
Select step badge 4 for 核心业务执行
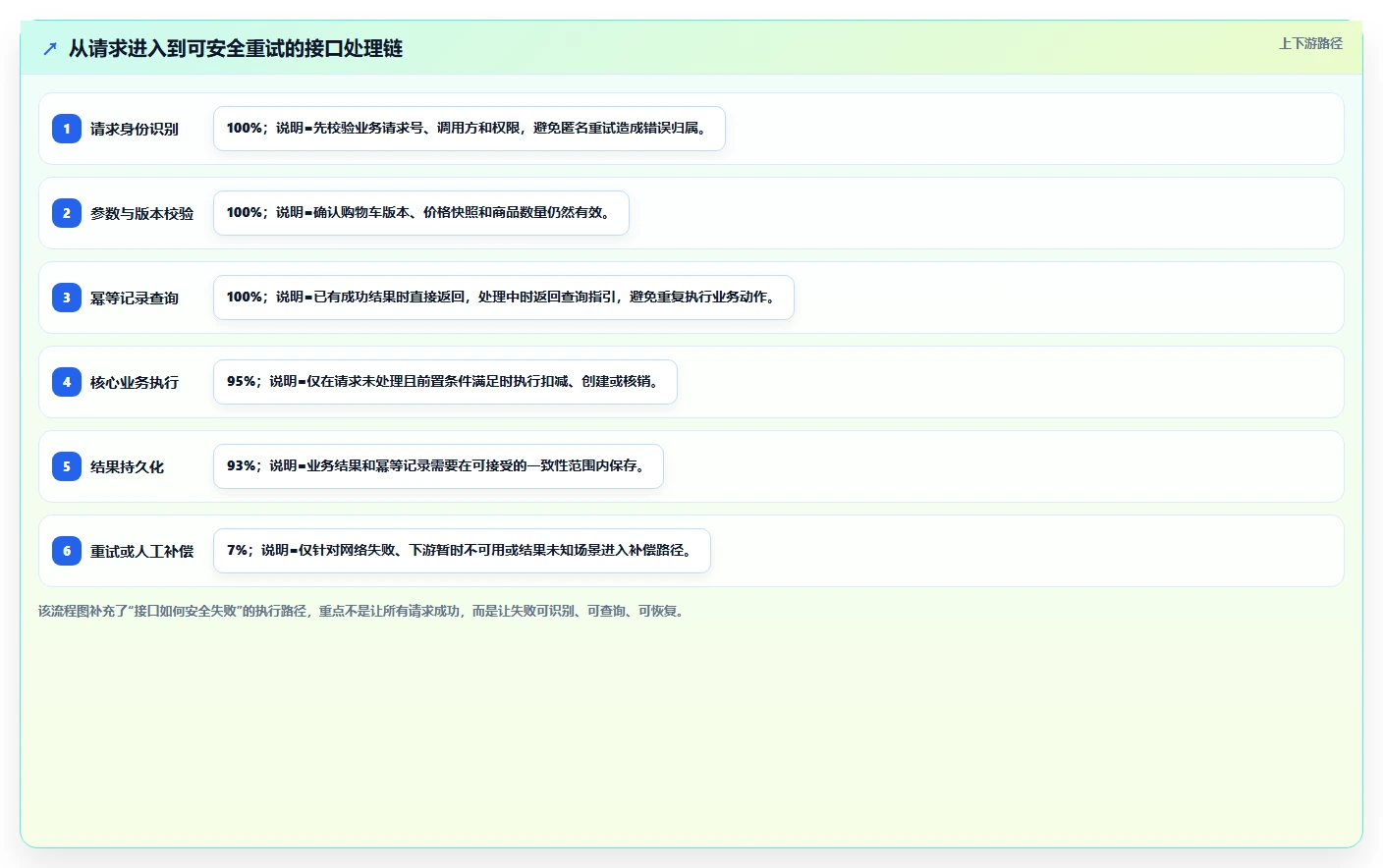click(x=67, y=382)
